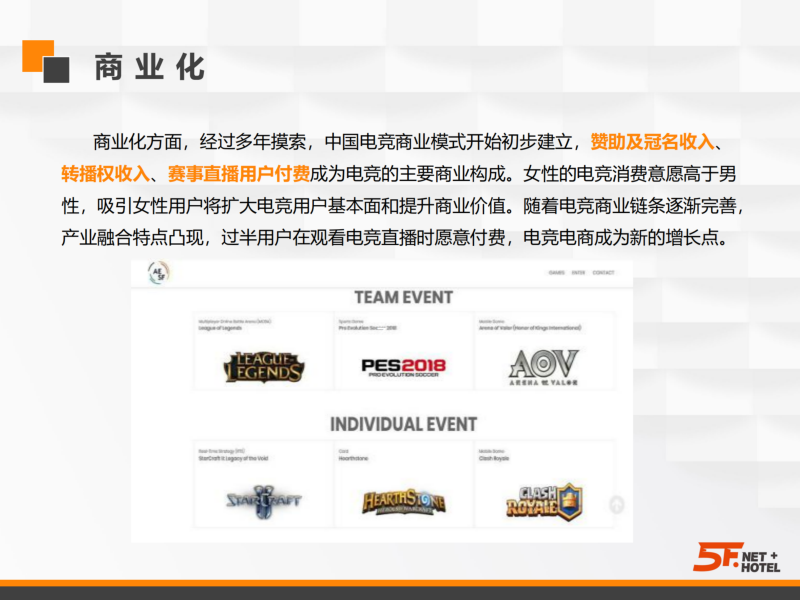Open the GAMES nav link
The height and width of the screenshot is (600, 800).
pyautogui.click(x=556, y=273)
